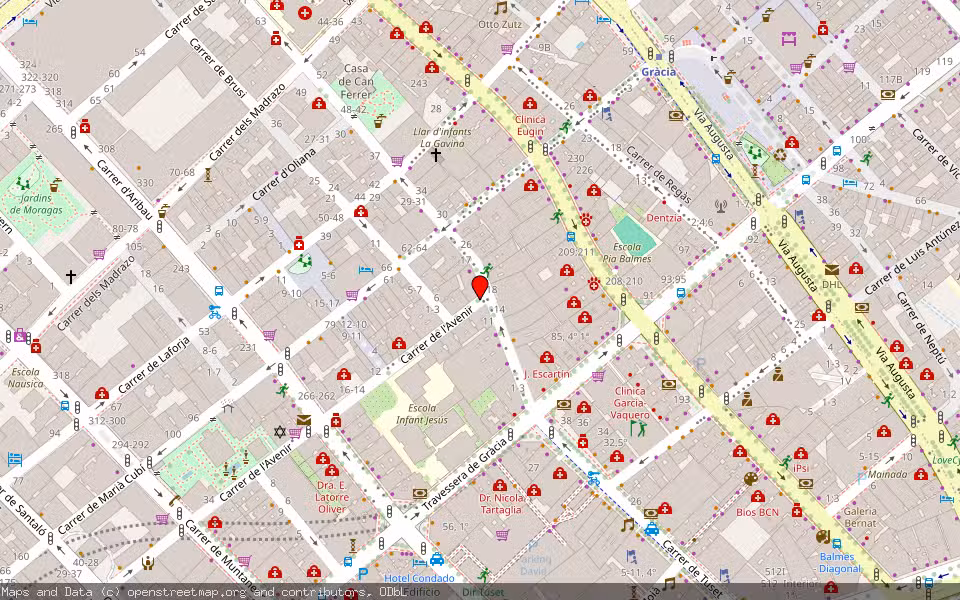Screen dimensions: 960x600
Task: Click the paw veterinary icon above Dentzia
Action: click(x=586, y=220)
